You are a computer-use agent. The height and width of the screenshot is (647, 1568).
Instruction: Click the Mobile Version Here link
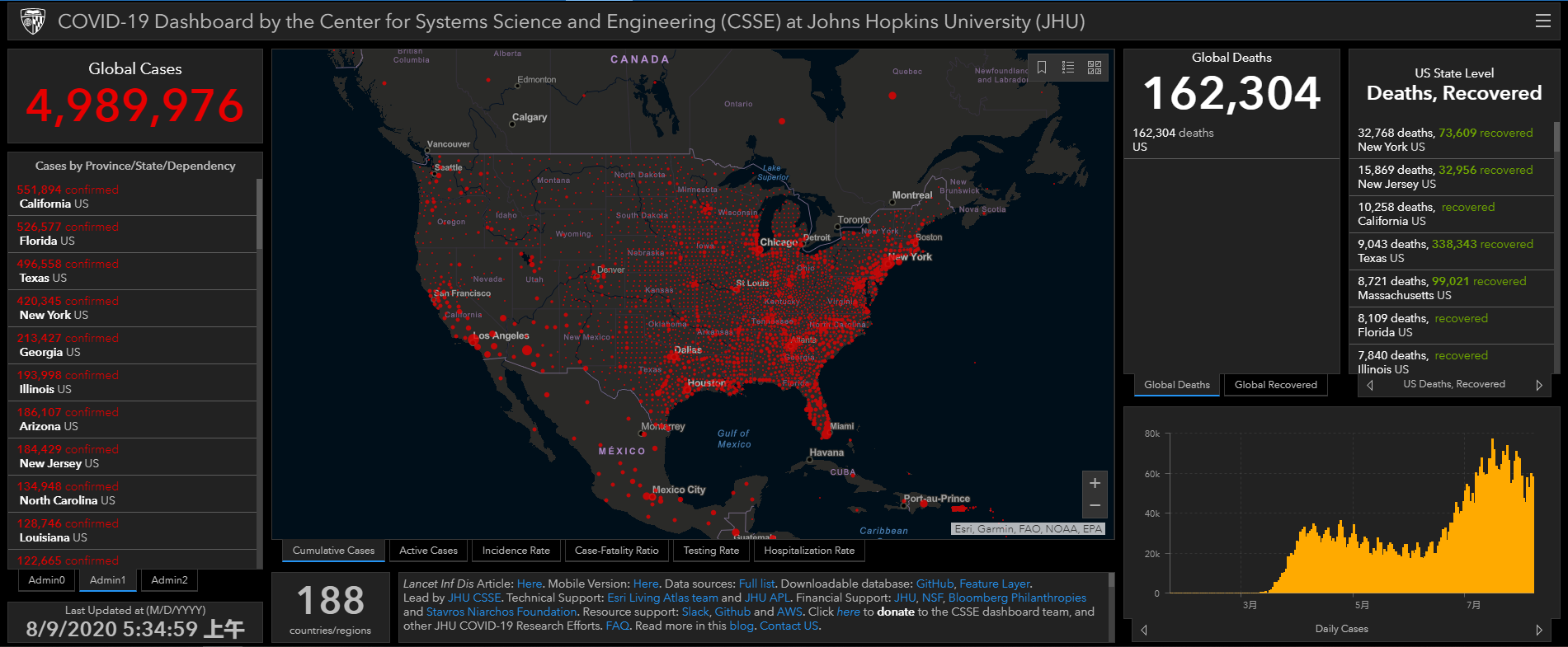pos(646,584)
